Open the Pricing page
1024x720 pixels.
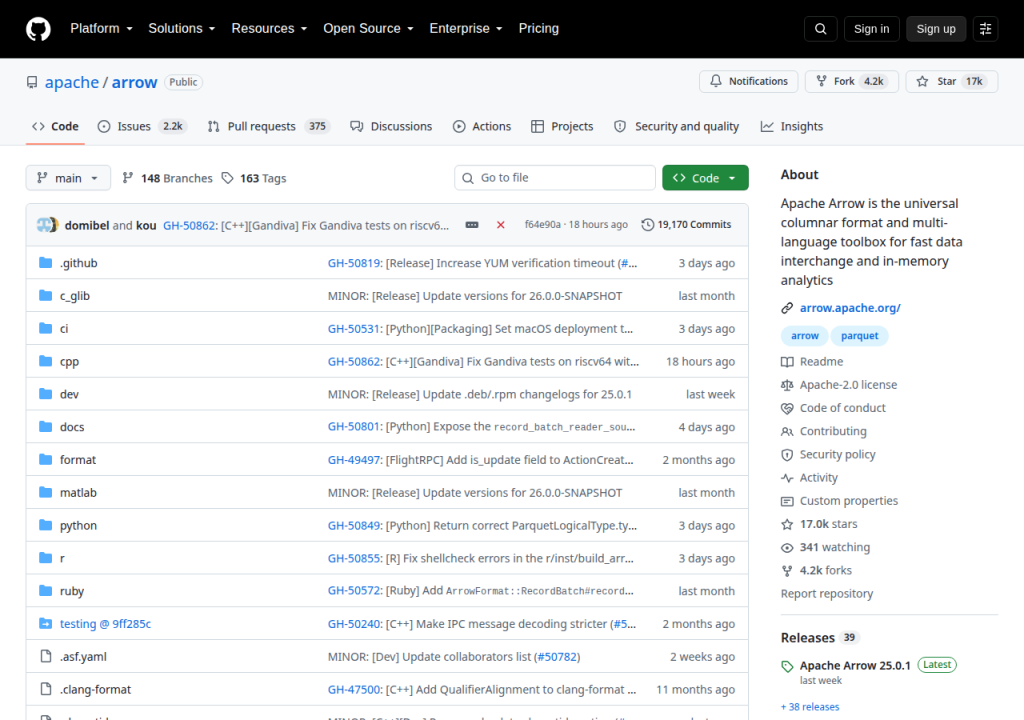tap(539, 29)
